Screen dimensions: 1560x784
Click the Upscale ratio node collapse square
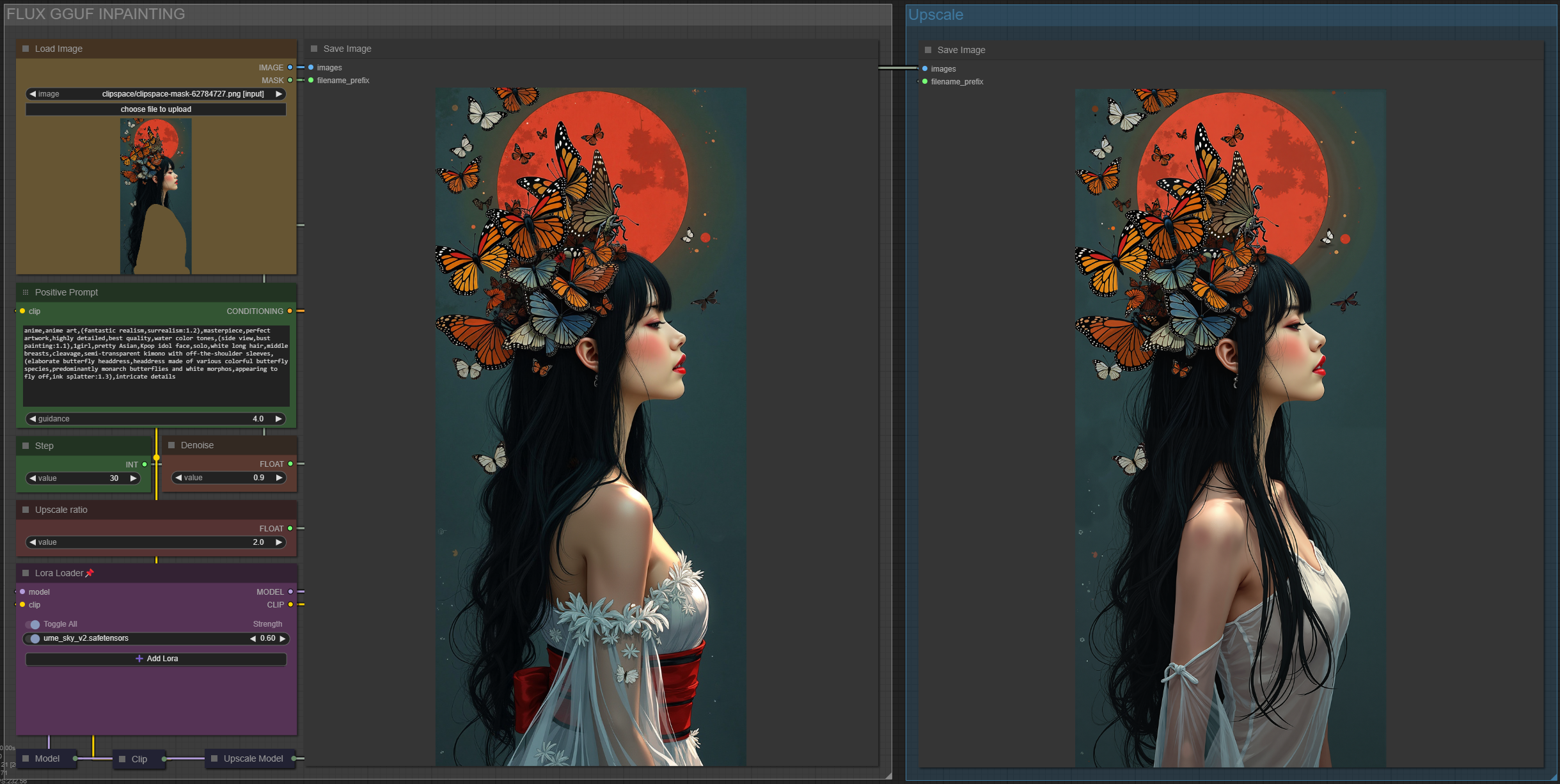coord(26,510)
